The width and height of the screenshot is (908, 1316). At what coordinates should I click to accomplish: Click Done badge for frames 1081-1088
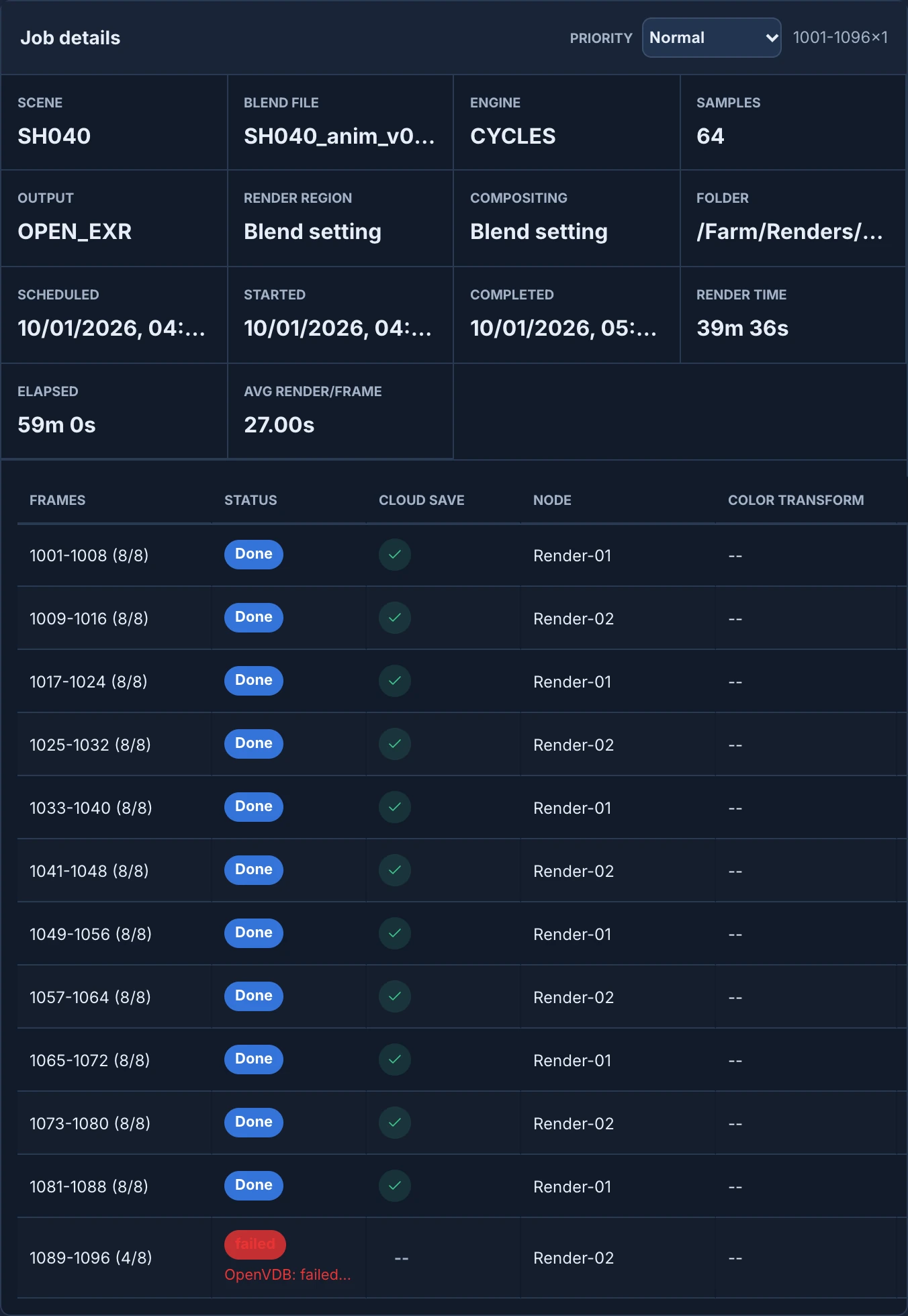click(254, 1186)
